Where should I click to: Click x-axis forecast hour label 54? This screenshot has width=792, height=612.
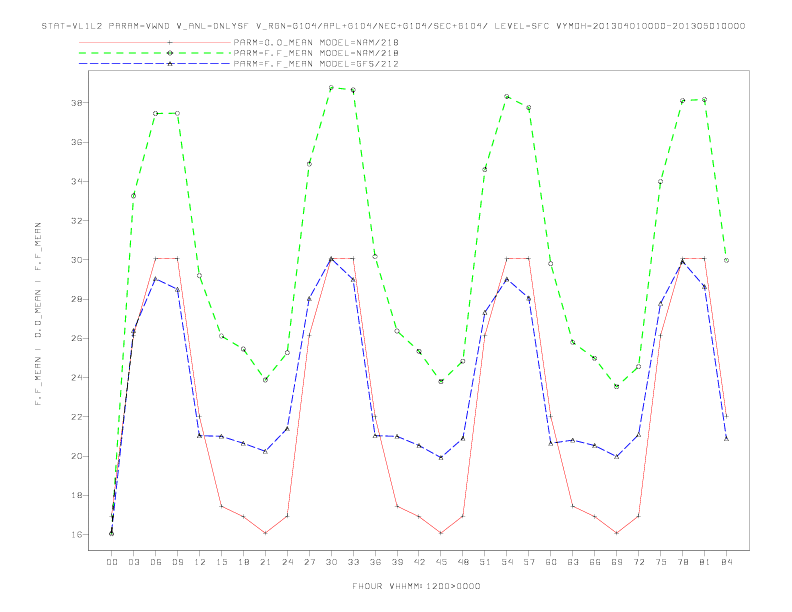(x=507, y=562)
